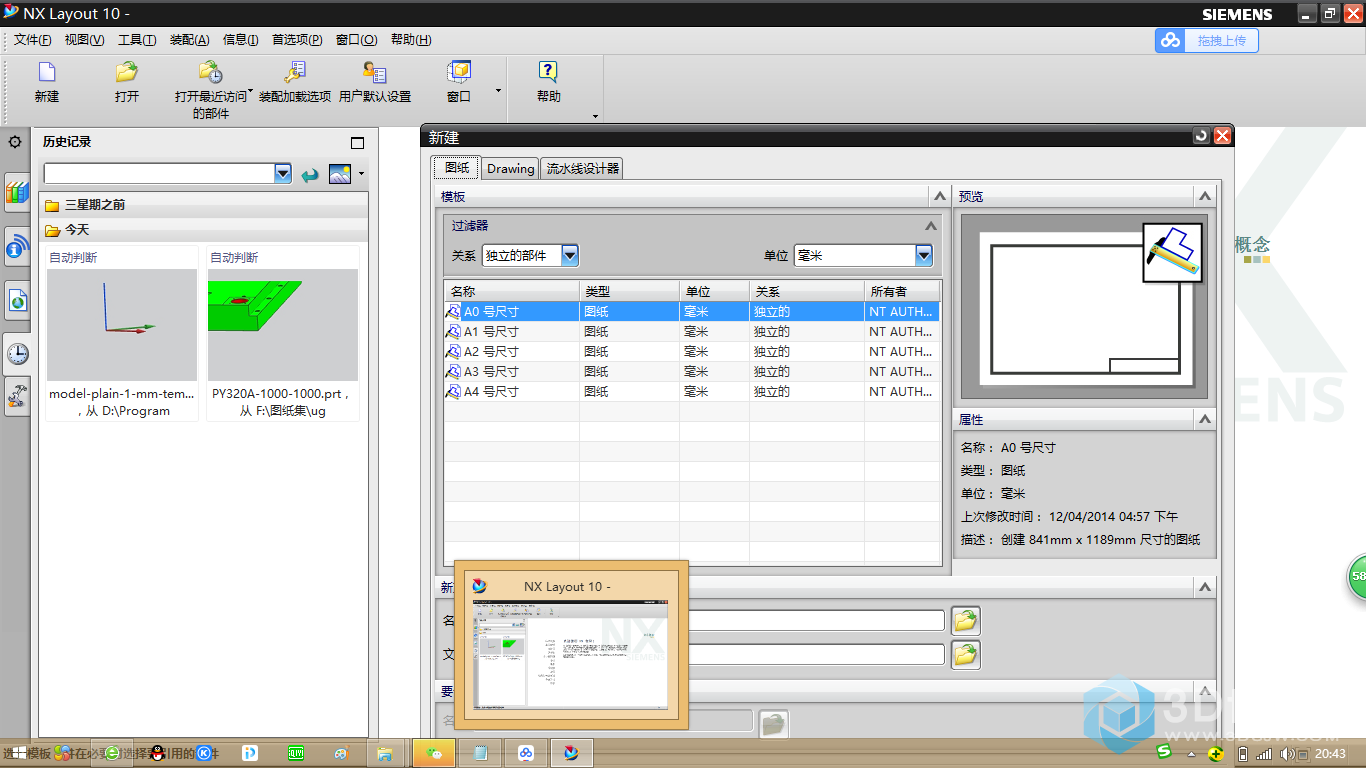Select the A2 号尺寸 template row

tap(692, 351)
